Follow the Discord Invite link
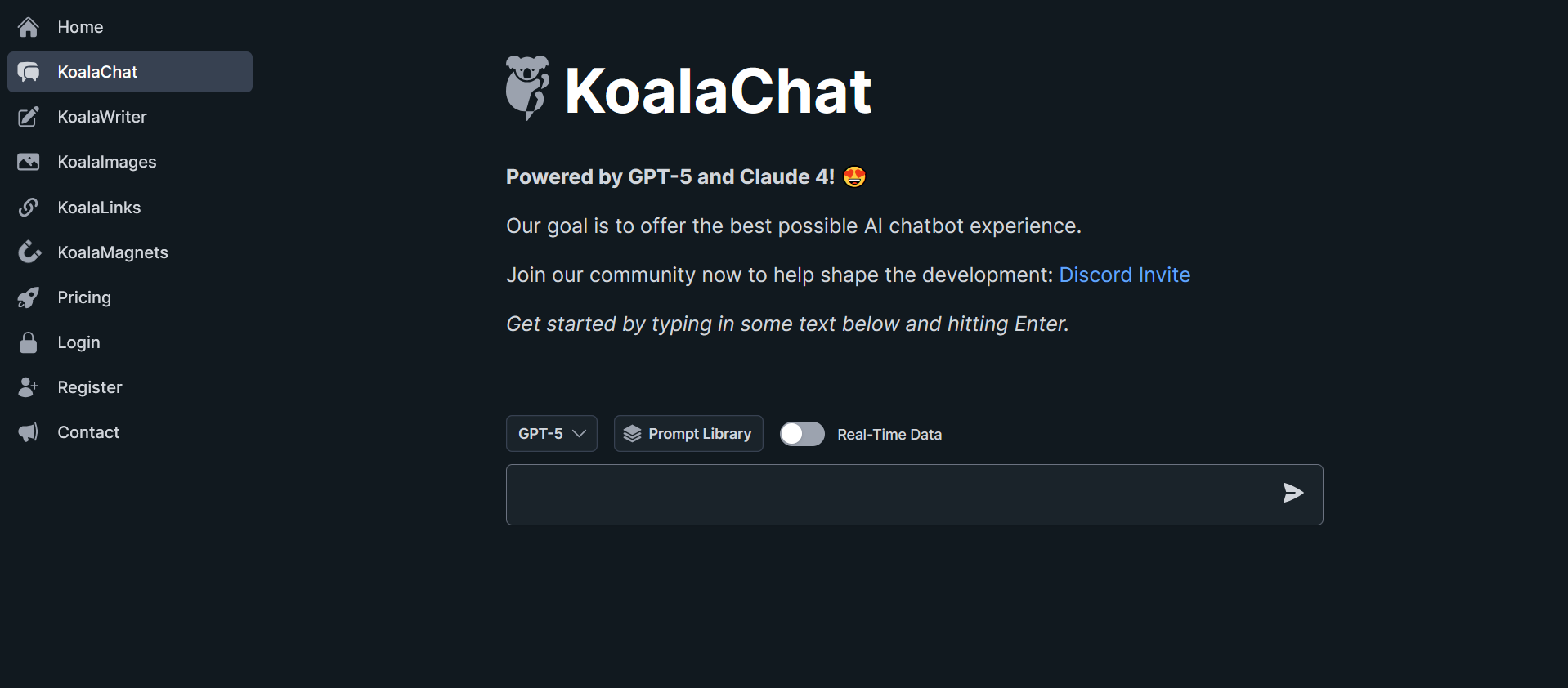 (1124, 275)
